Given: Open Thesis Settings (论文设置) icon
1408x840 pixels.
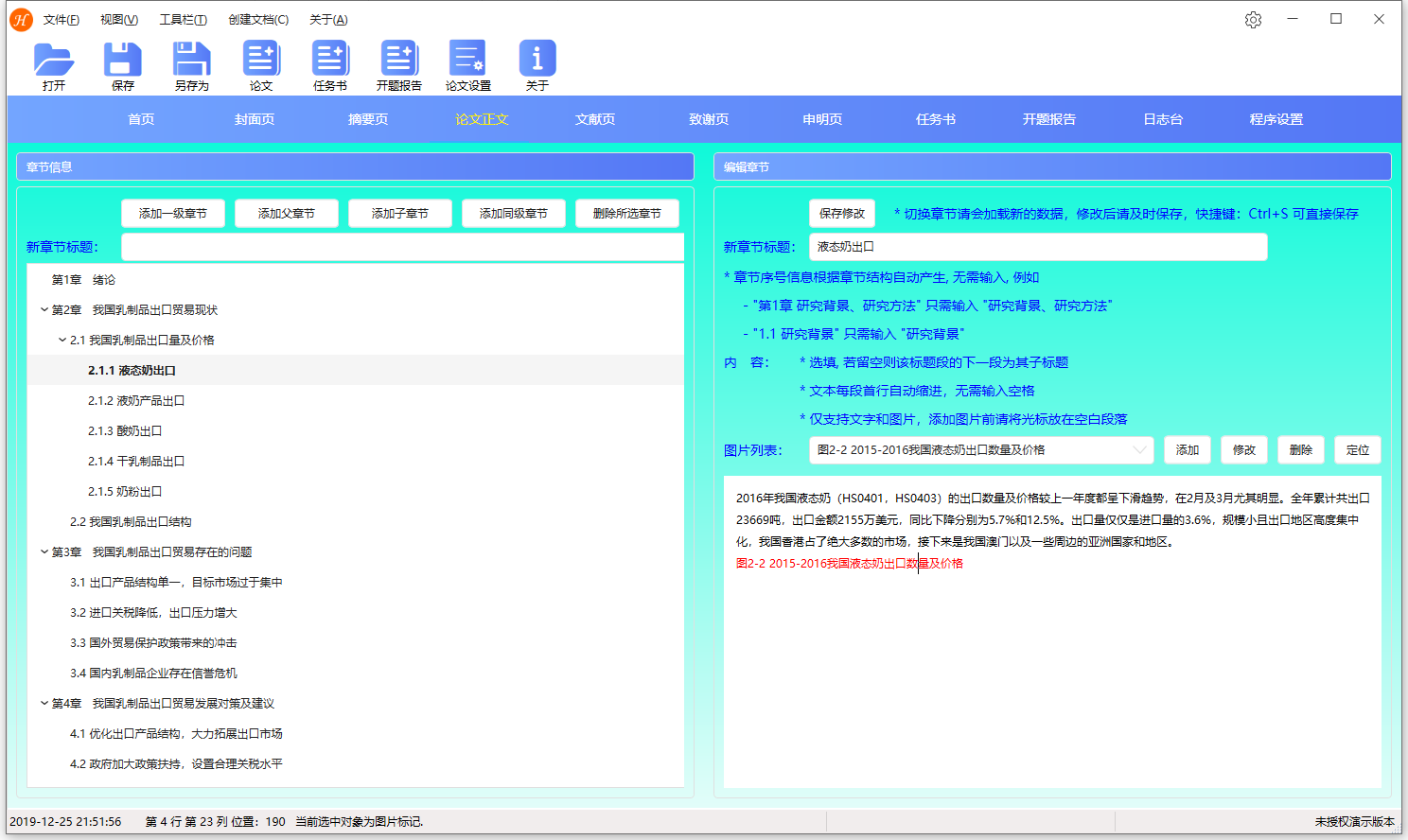Looking at the screenshot, I should click(468, 59).
